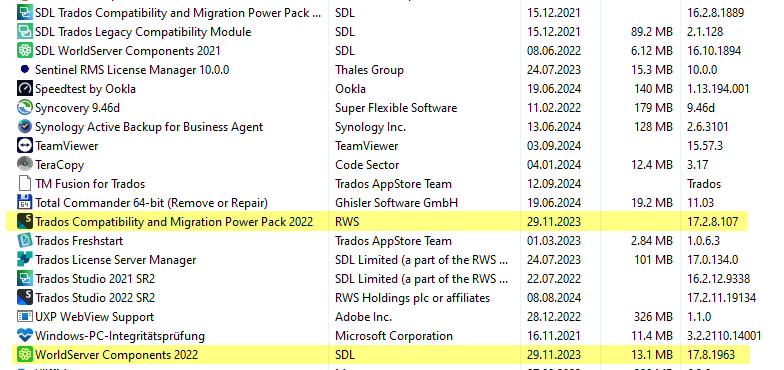The width and height of the screenshot is (784, 370).
Task: Click version 16.2.12.9338
Action: (718, 279)
